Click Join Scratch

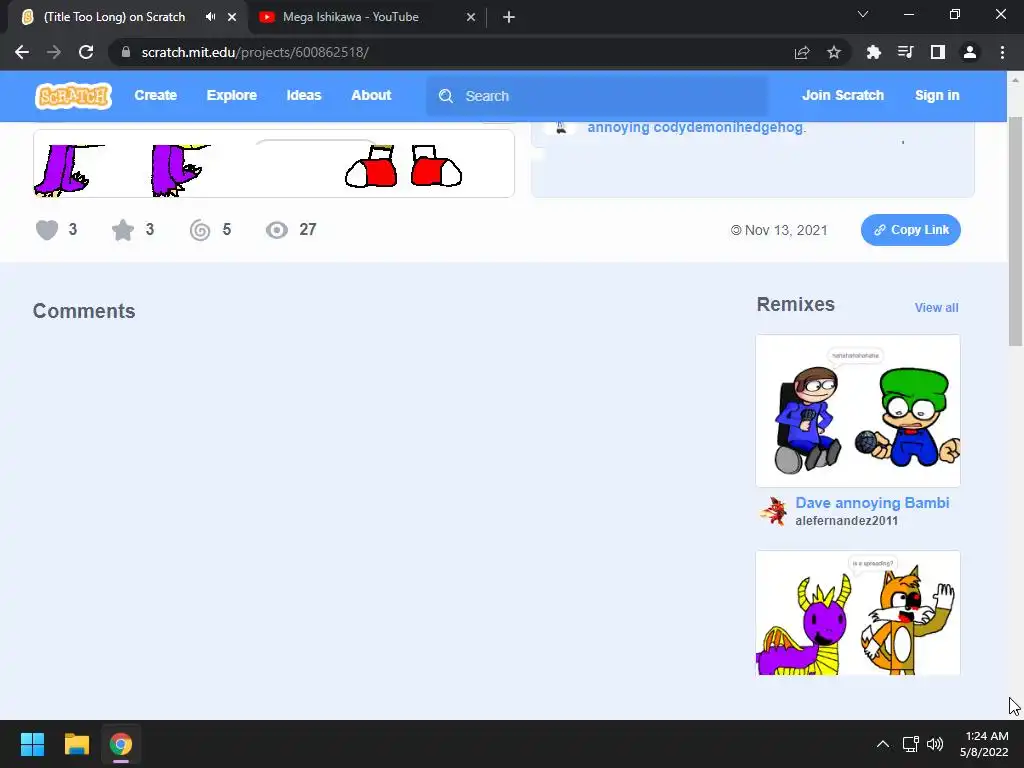click(x=842, y=95)
